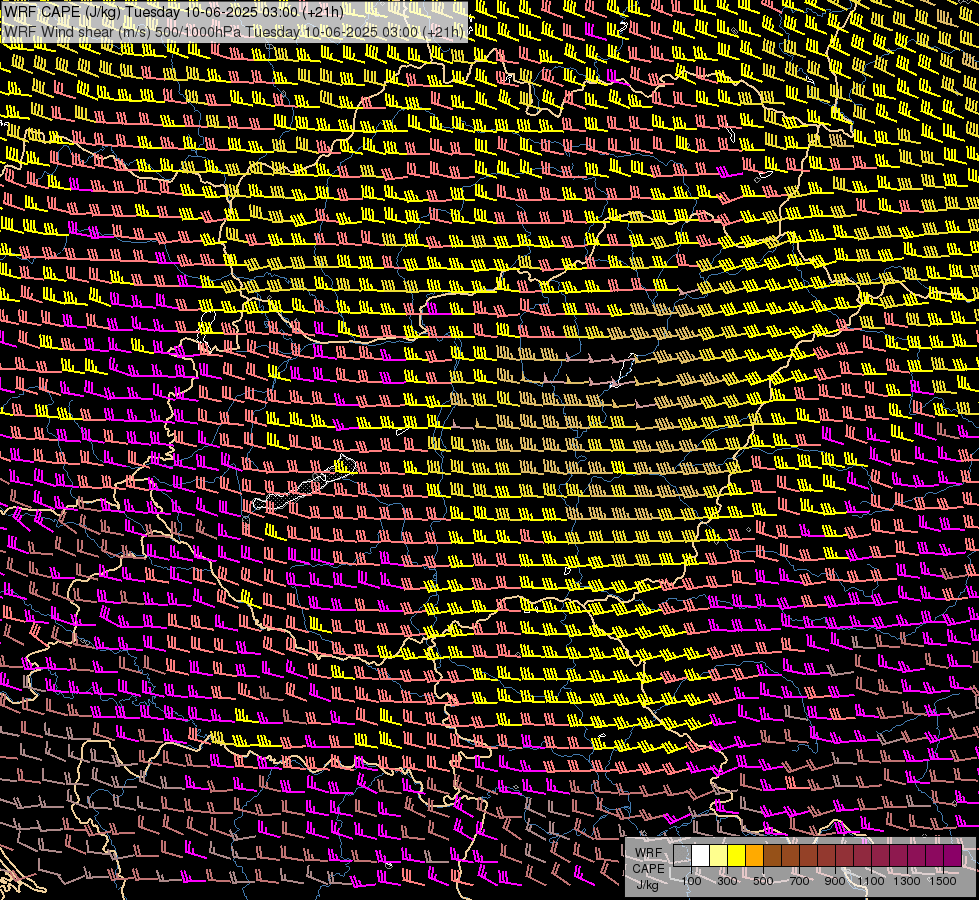The width and height of the screenshot is (979, 900).
Task: Click the 300 legend tick label
Action: tap(727, 881)
